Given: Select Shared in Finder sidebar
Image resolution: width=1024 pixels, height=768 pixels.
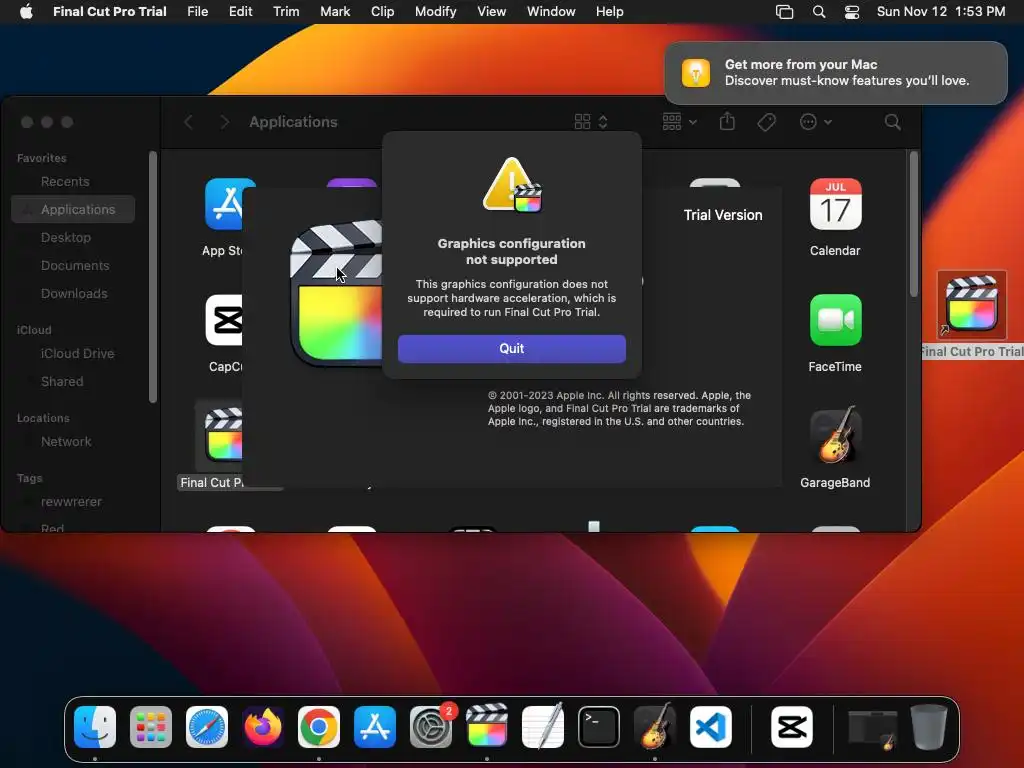Looking at the screenshot, I should coord(62,381).
